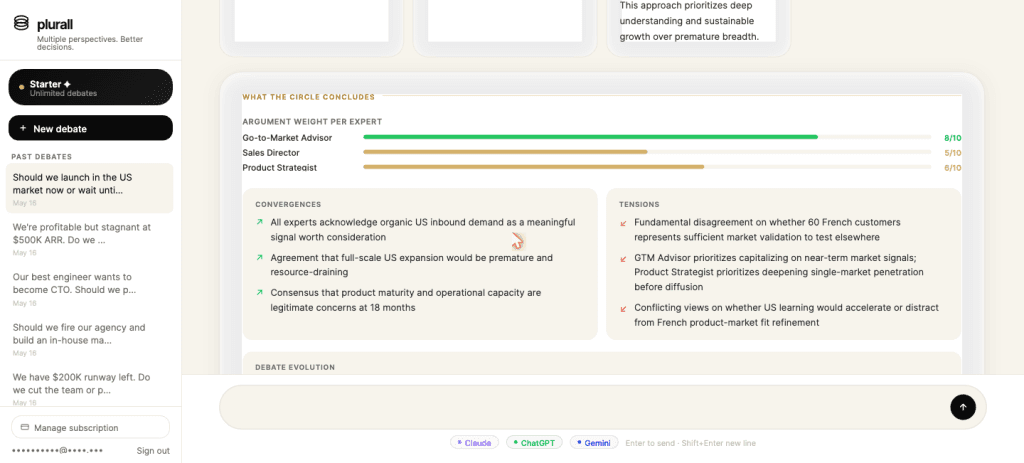Open the $200K runway debate
The image size is (1024, 463).
coord(89,388)
